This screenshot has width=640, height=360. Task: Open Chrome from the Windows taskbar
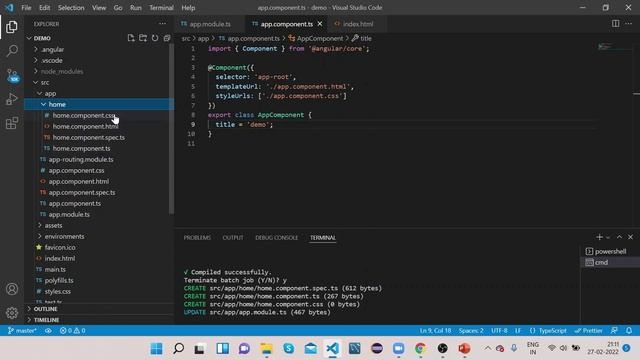point(420,349)
